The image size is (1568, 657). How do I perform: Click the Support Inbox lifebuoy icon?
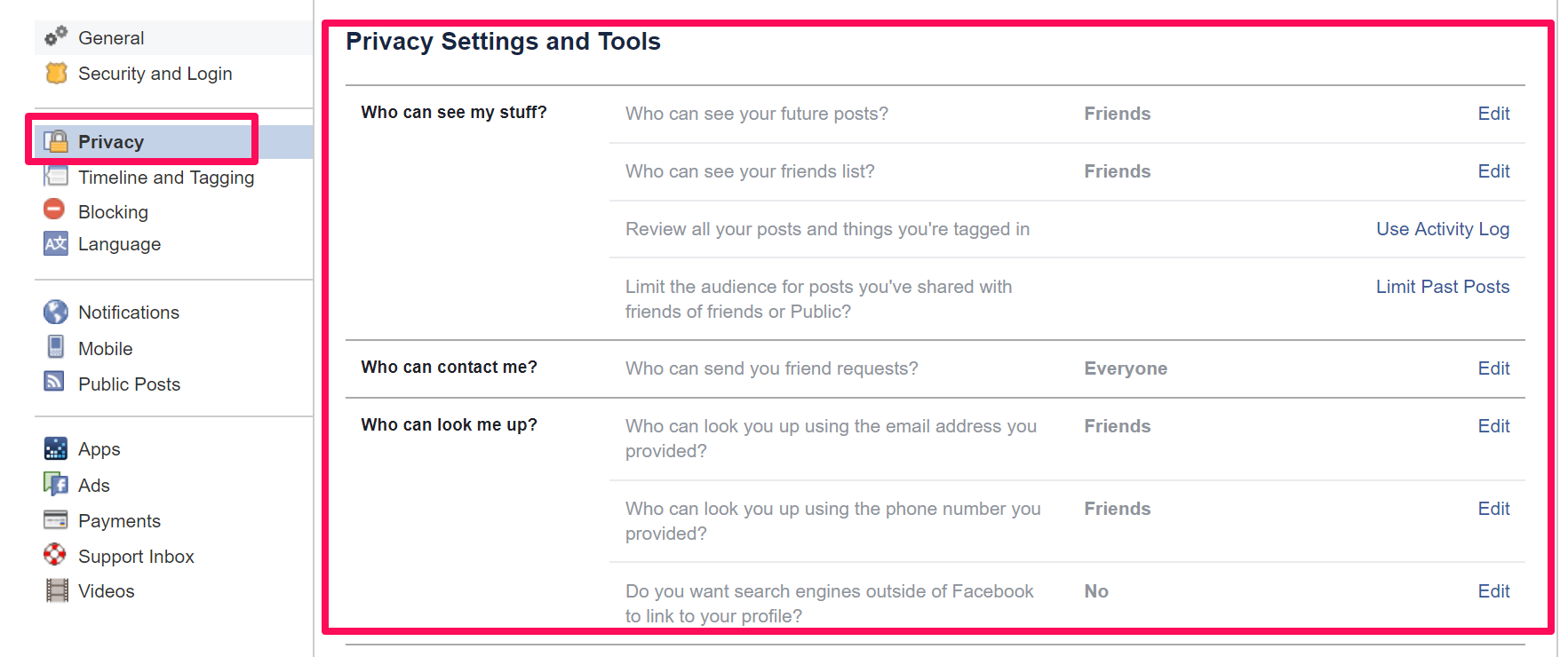pyautogui.click(x=55, y=555)
